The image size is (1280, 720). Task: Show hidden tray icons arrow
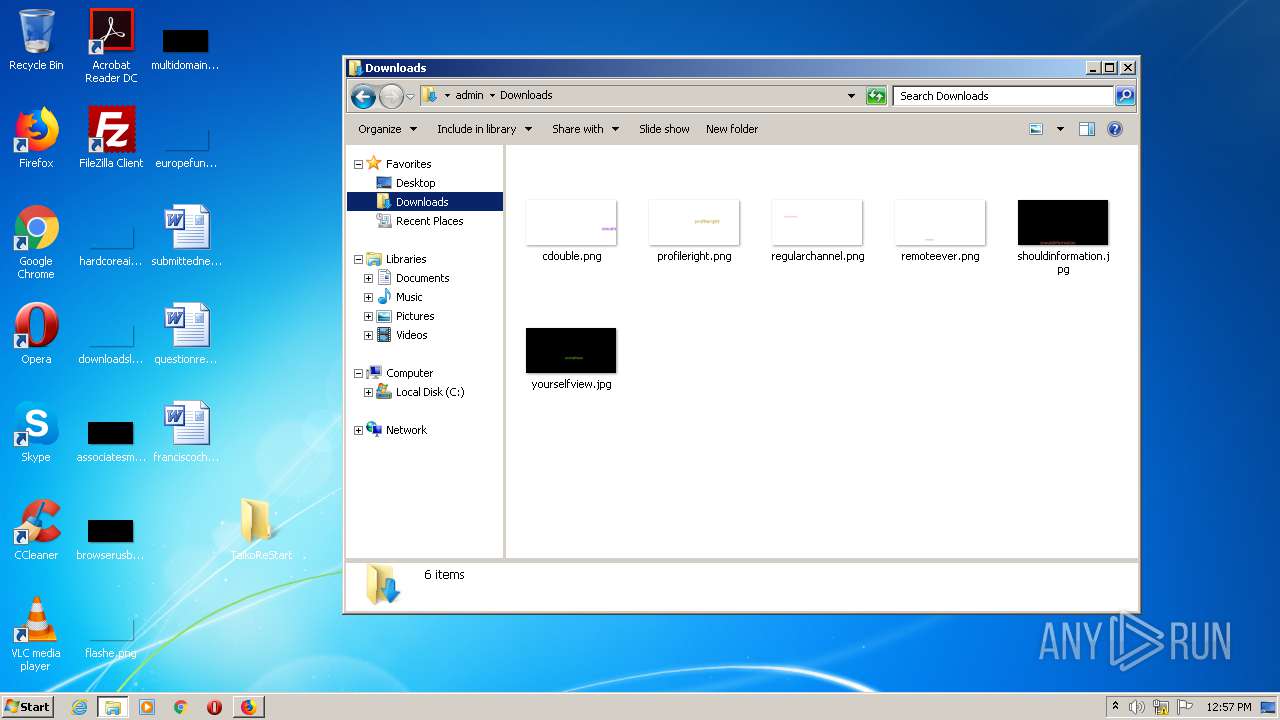point(1115,707)
